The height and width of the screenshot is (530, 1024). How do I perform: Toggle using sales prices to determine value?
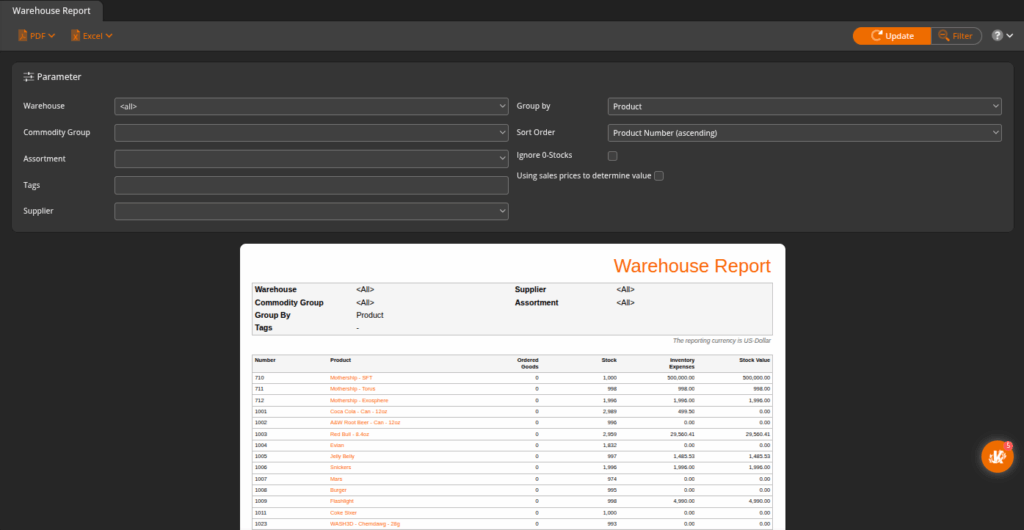click(659, 176)
